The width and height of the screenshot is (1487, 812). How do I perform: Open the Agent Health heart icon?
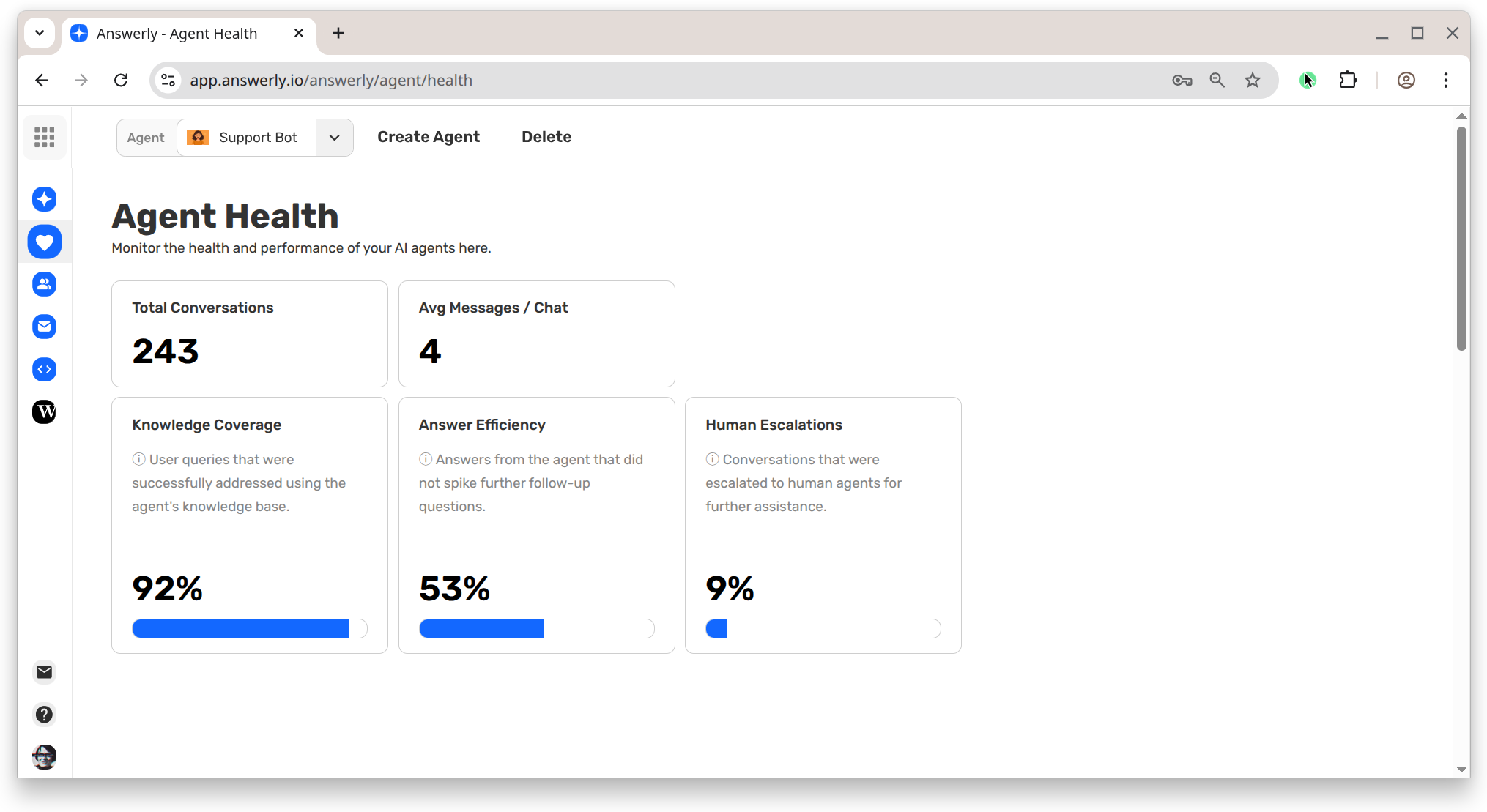click(x=45, y=242)
